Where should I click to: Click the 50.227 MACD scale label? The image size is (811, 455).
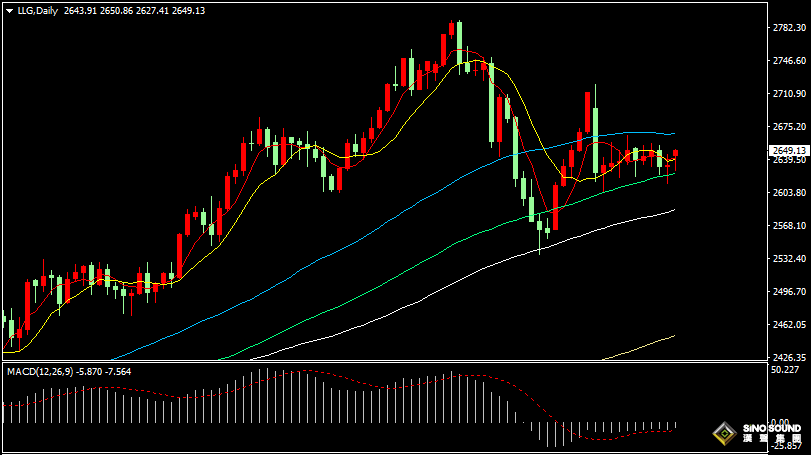point(785,370)
